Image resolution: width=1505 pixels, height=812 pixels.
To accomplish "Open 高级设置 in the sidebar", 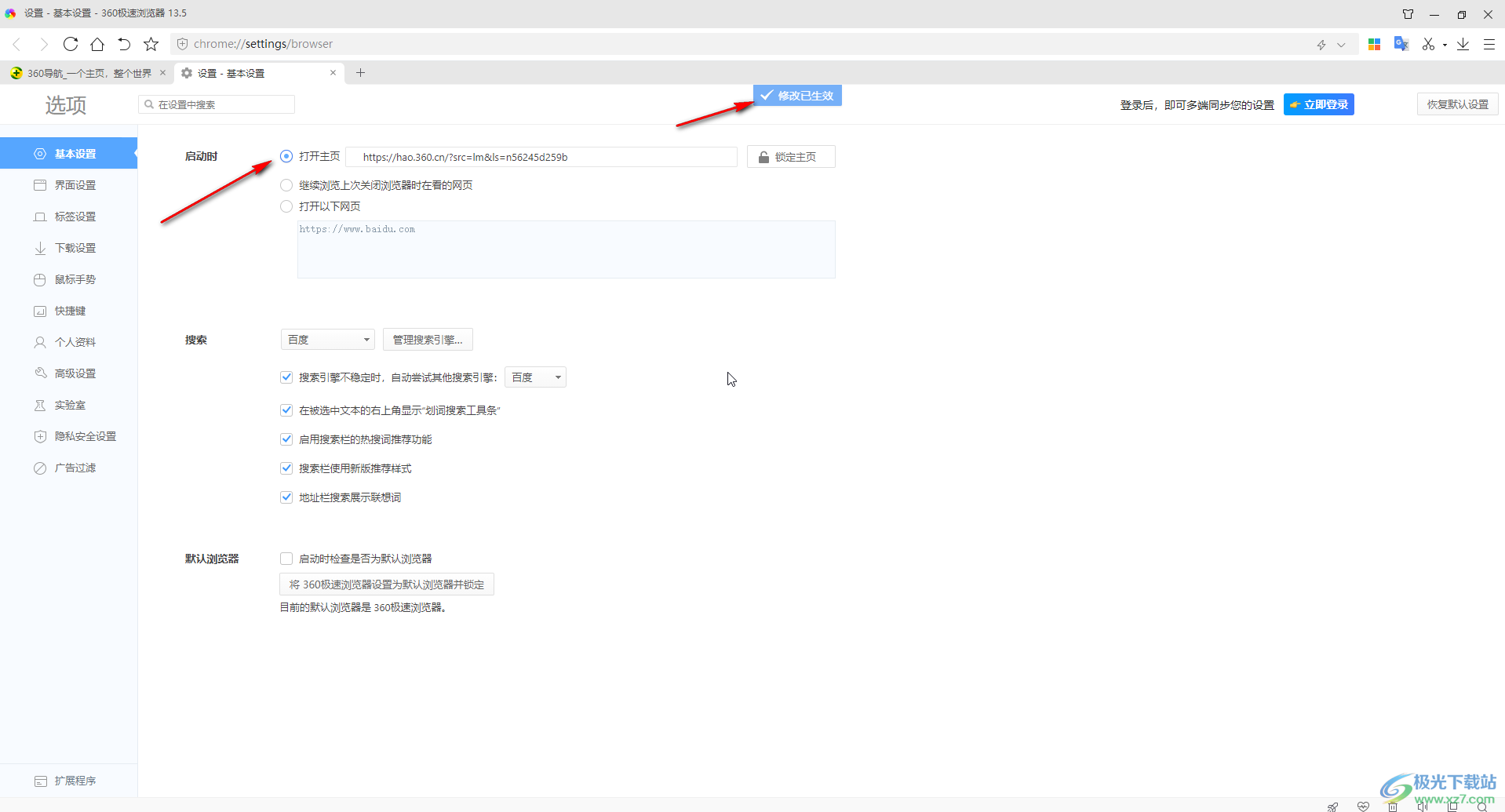I will [68, 373].
